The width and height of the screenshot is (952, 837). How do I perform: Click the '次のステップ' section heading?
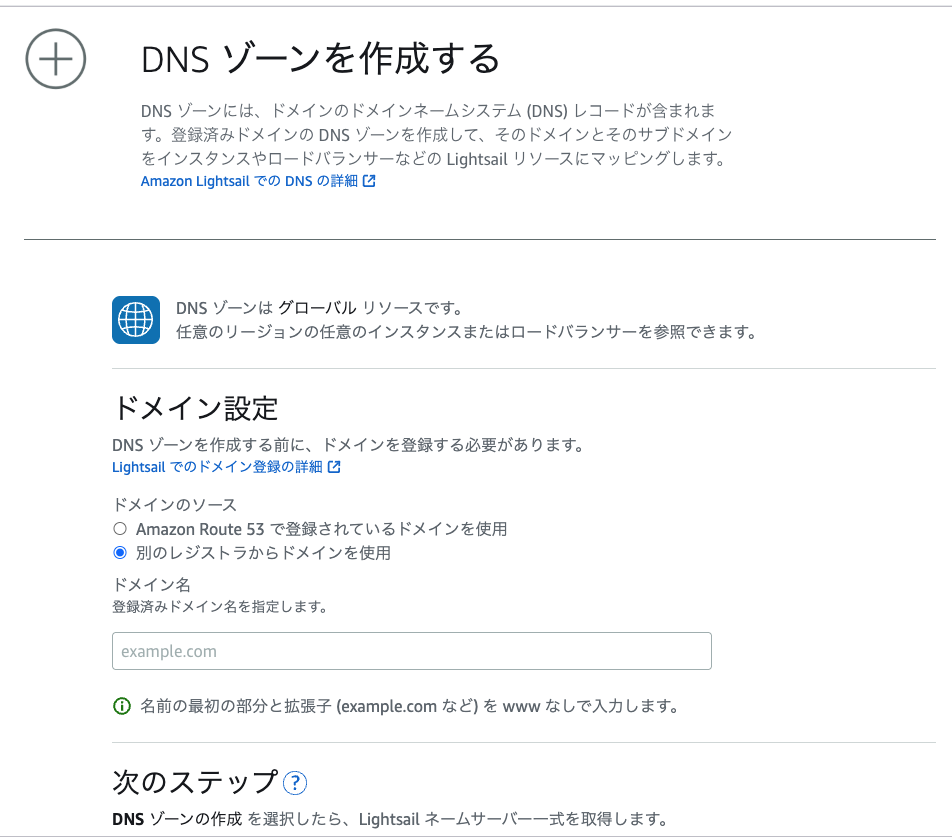(x=195, y=782)
